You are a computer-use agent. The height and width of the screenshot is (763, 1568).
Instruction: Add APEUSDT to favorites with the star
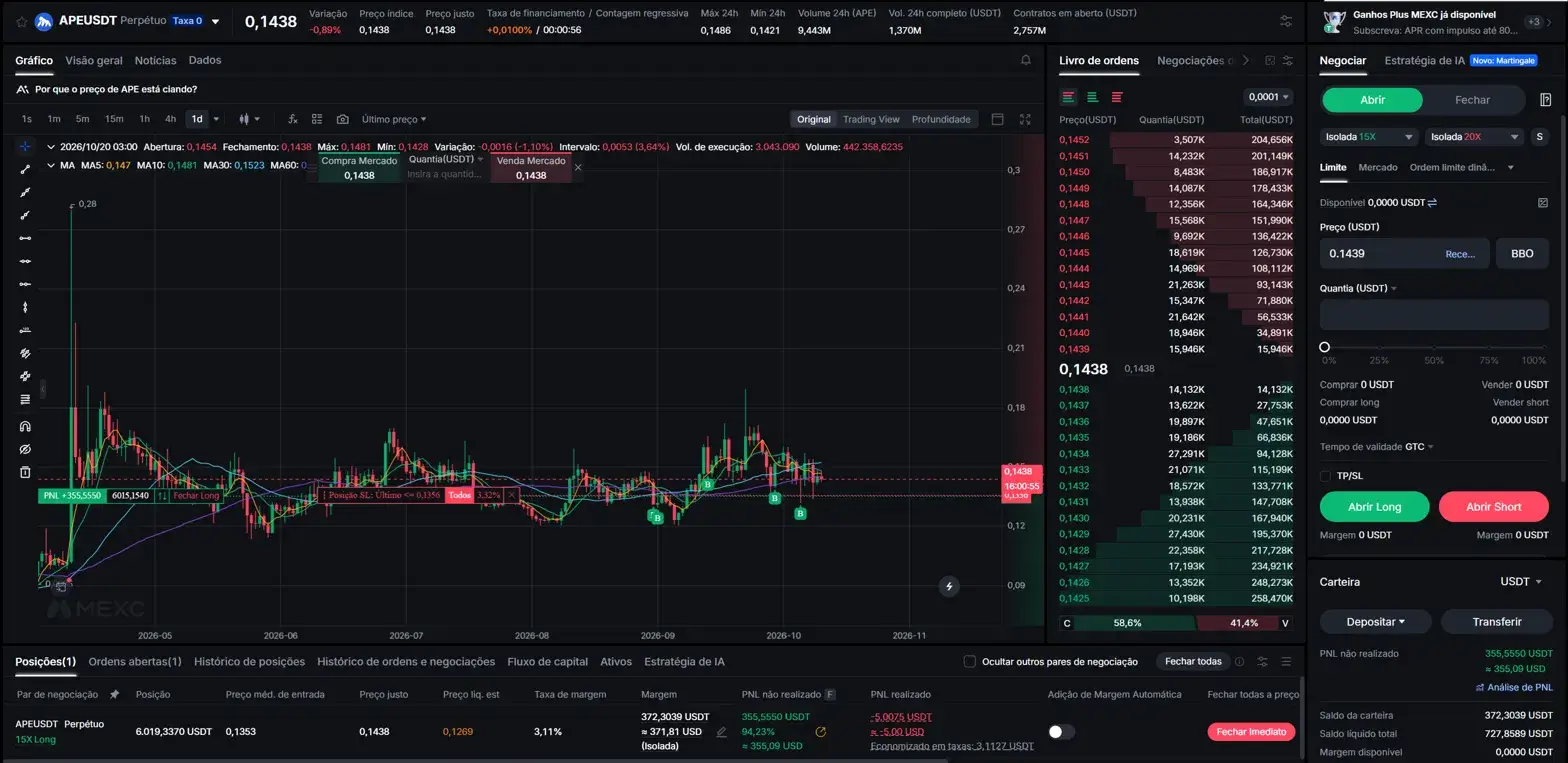coord(21,21)
